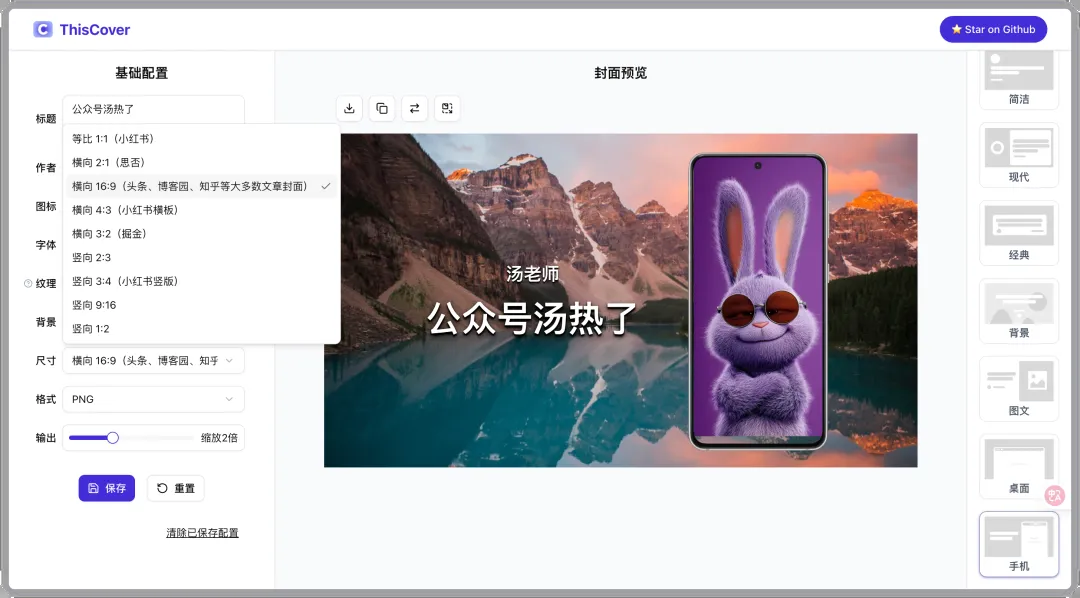The width and height of the screenshot is (1080, 598).
Task: Open the 尺寸 size dropdown
Action: pyautogui.click(x=153, y=361)
